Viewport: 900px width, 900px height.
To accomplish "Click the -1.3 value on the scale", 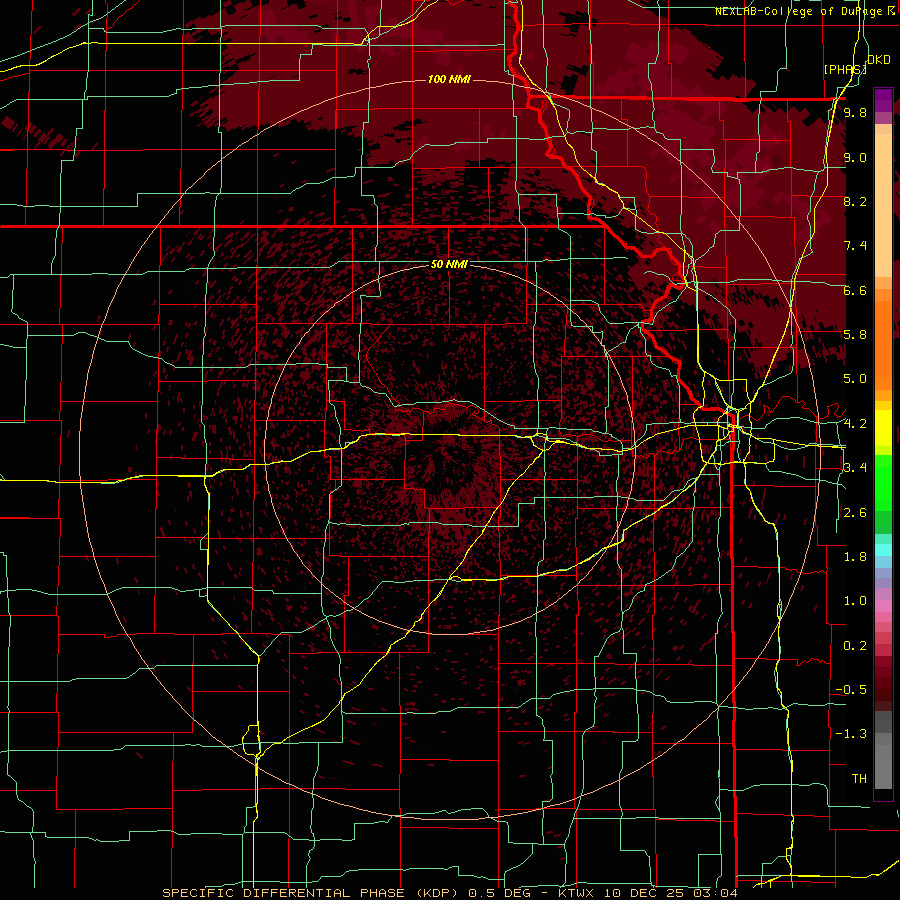I will [851, 734].
